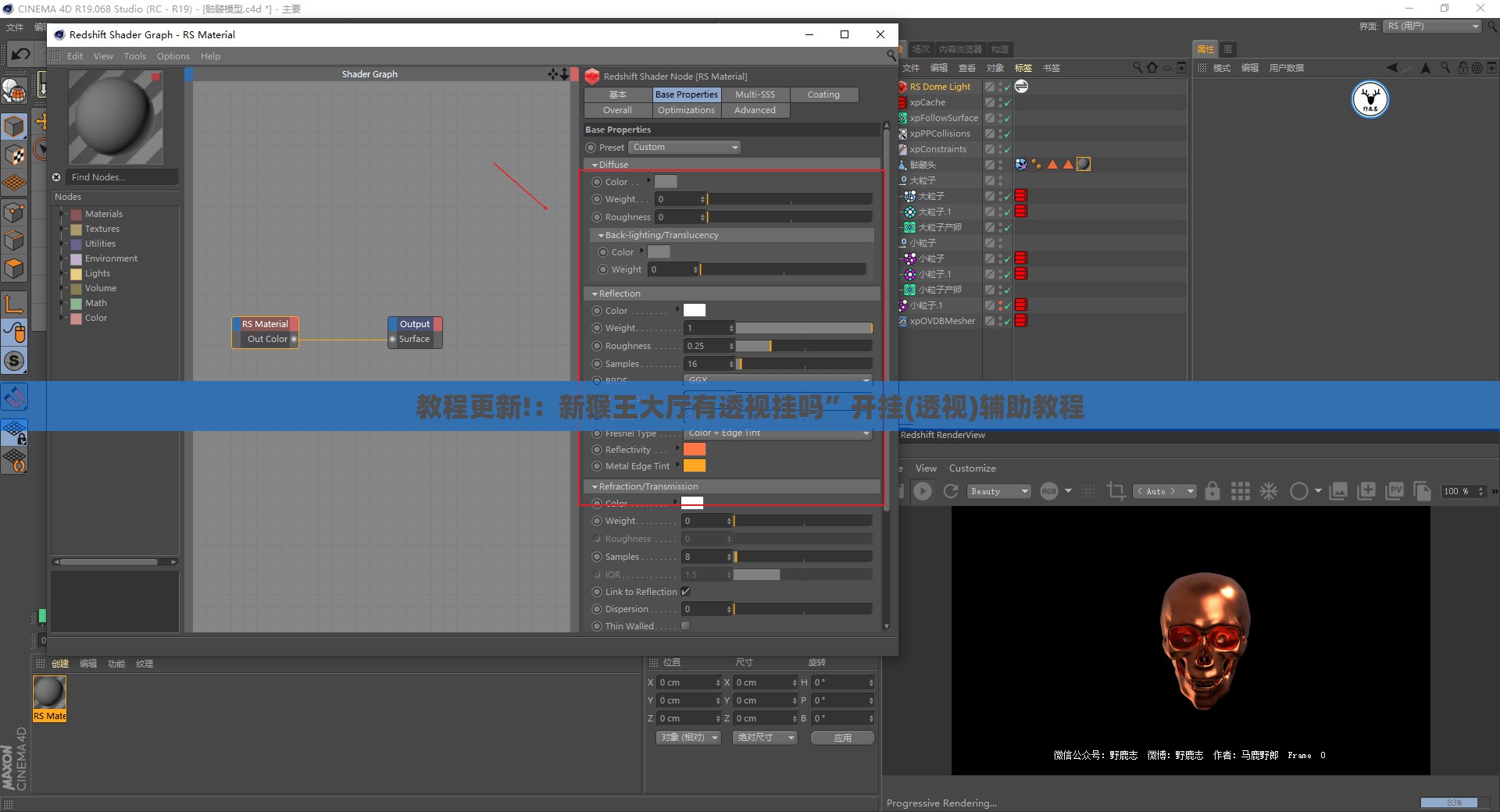The height and width of the screenshot is (812, 1500).
Task: Toggle xpFollowSurface layer square toggle
Action: [990, 118]
